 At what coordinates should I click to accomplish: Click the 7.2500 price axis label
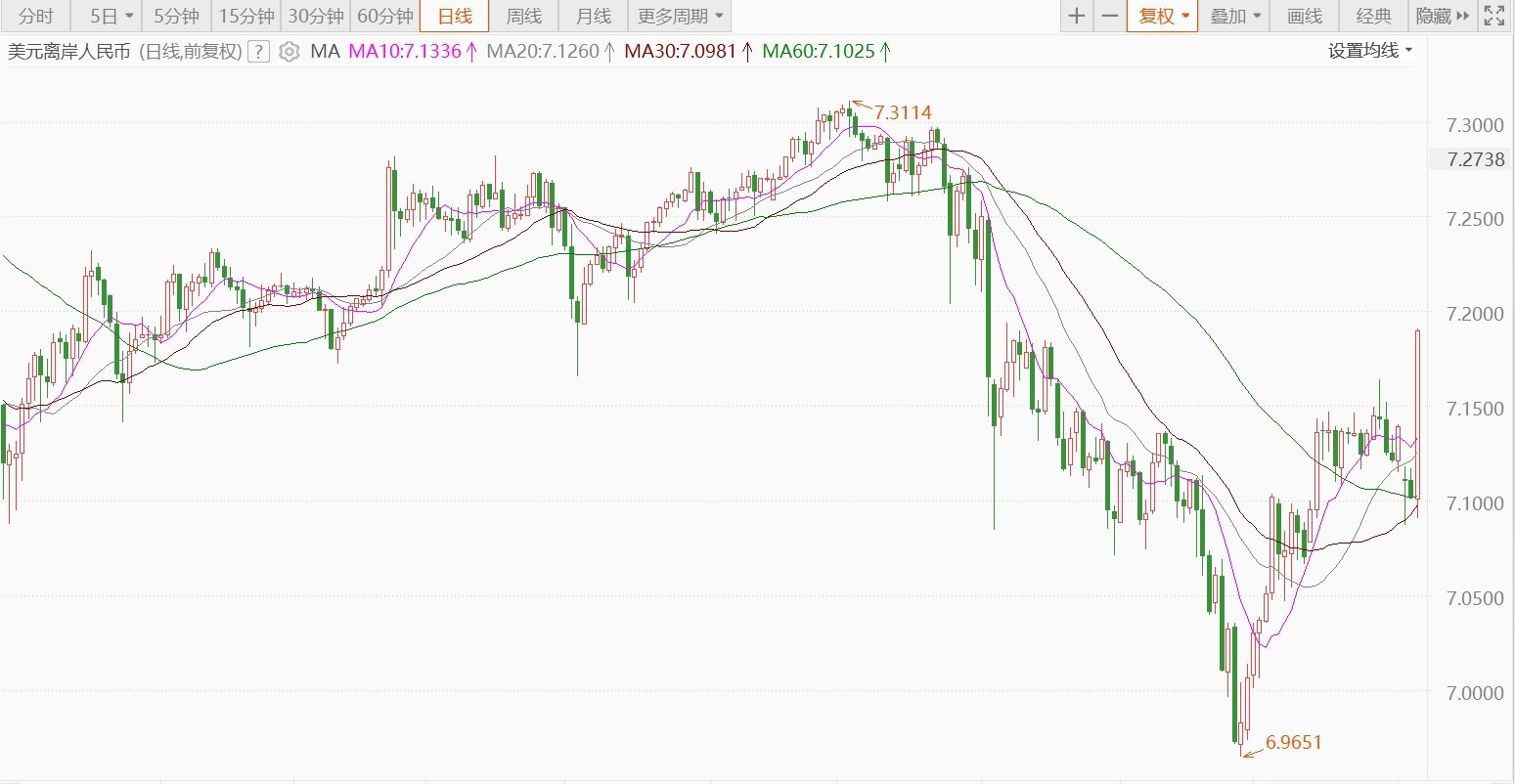(1475, 219)
